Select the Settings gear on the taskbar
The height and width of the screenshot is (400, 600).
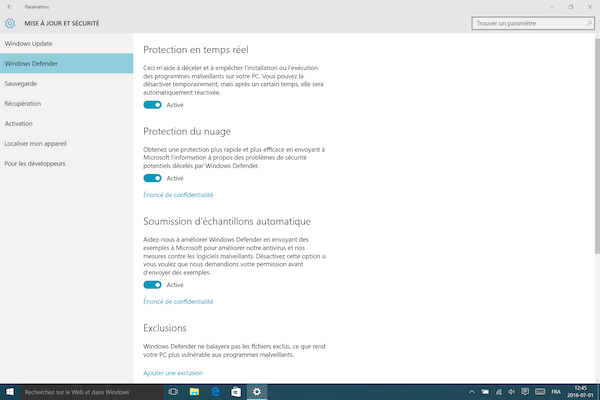(x=257, y=392)
